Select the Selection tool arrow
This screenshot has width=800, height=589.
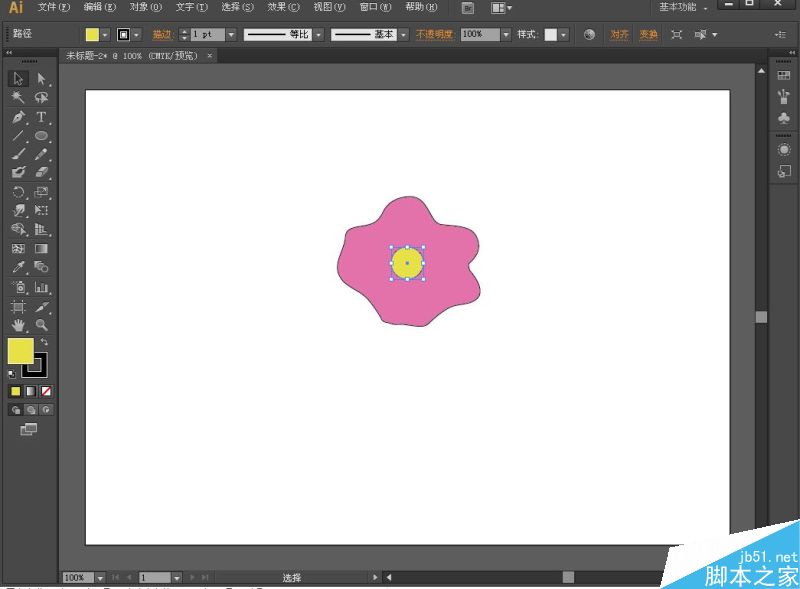18,79
